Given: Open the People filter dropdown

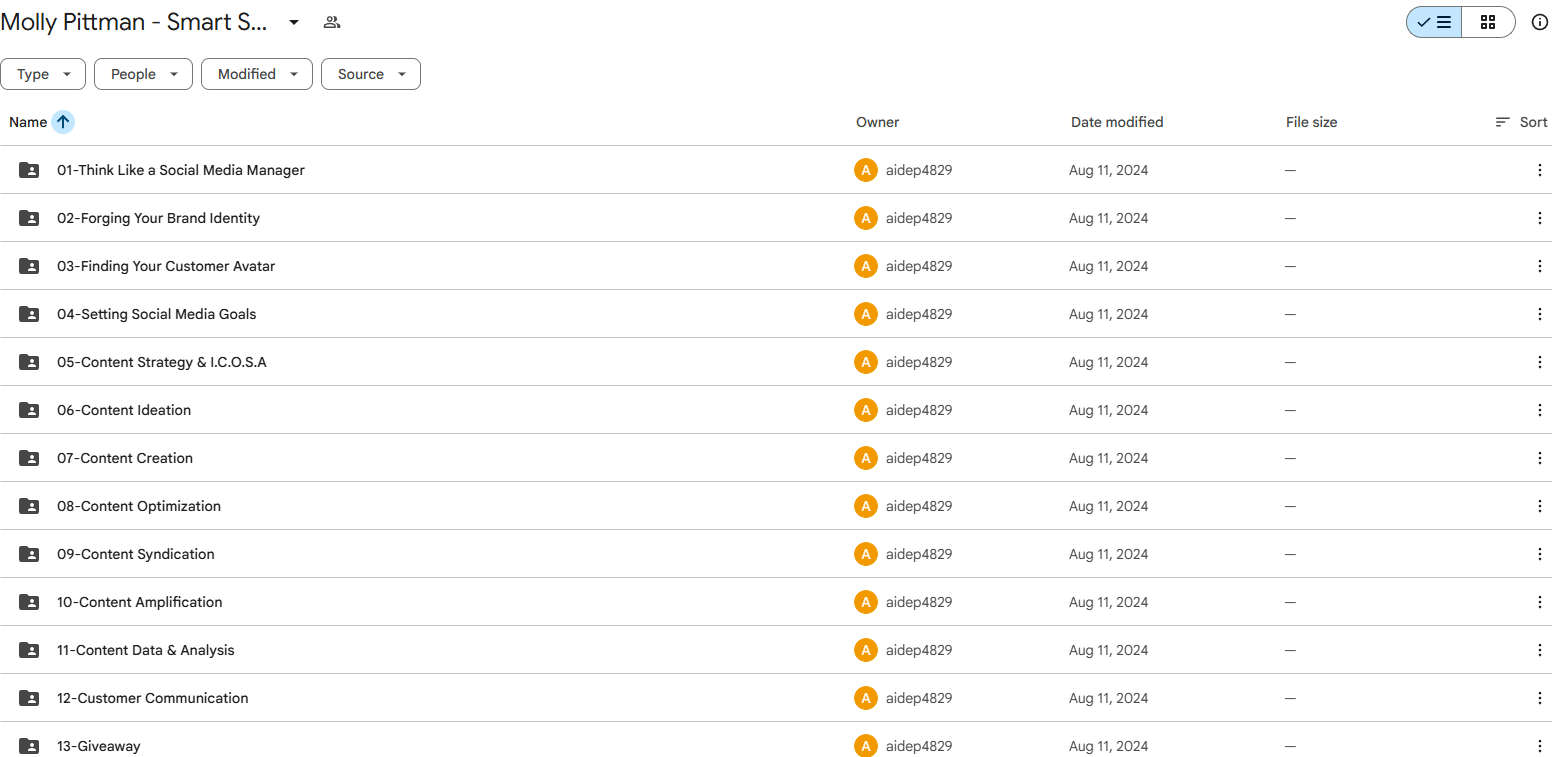Looking at the screenshot, I should pos(143,74).
